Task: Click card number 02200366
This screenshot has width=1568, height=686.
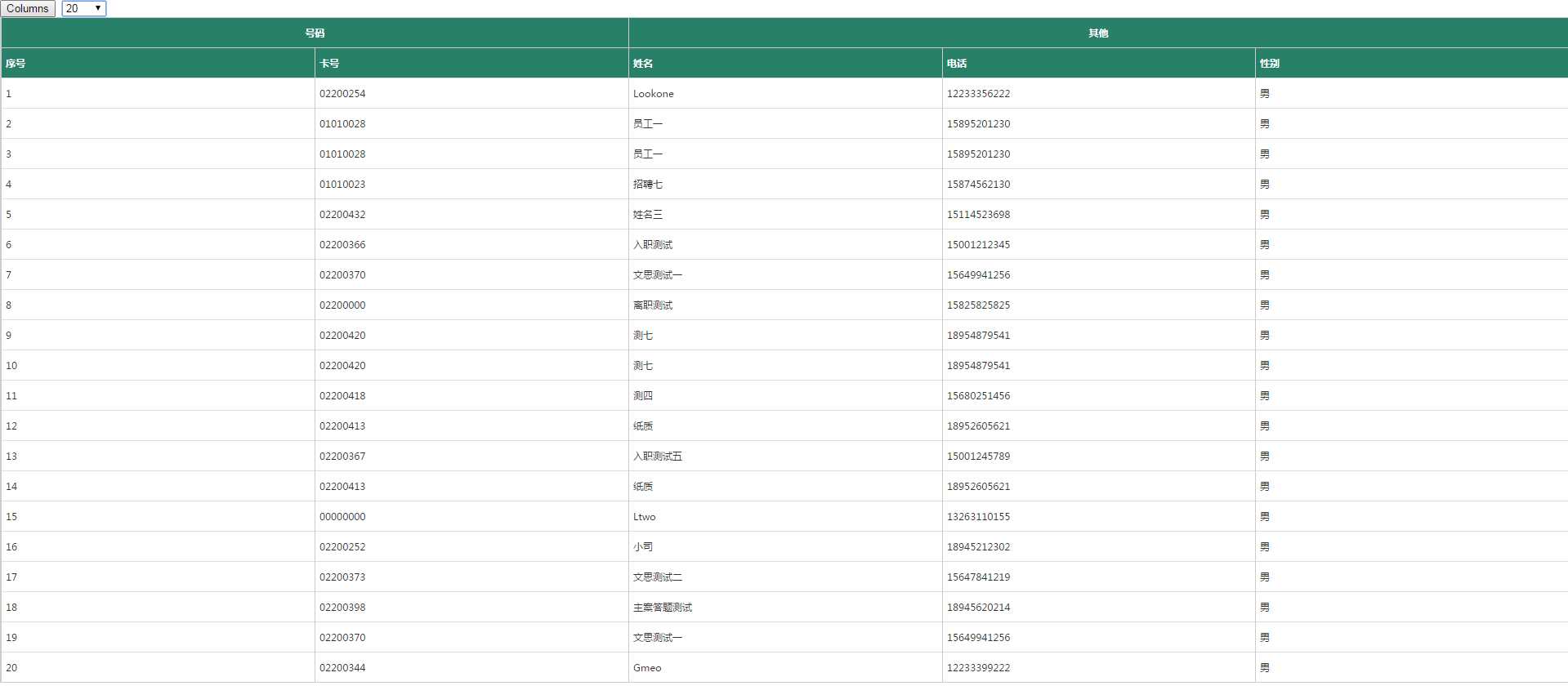Action: [x=342, y=245]
